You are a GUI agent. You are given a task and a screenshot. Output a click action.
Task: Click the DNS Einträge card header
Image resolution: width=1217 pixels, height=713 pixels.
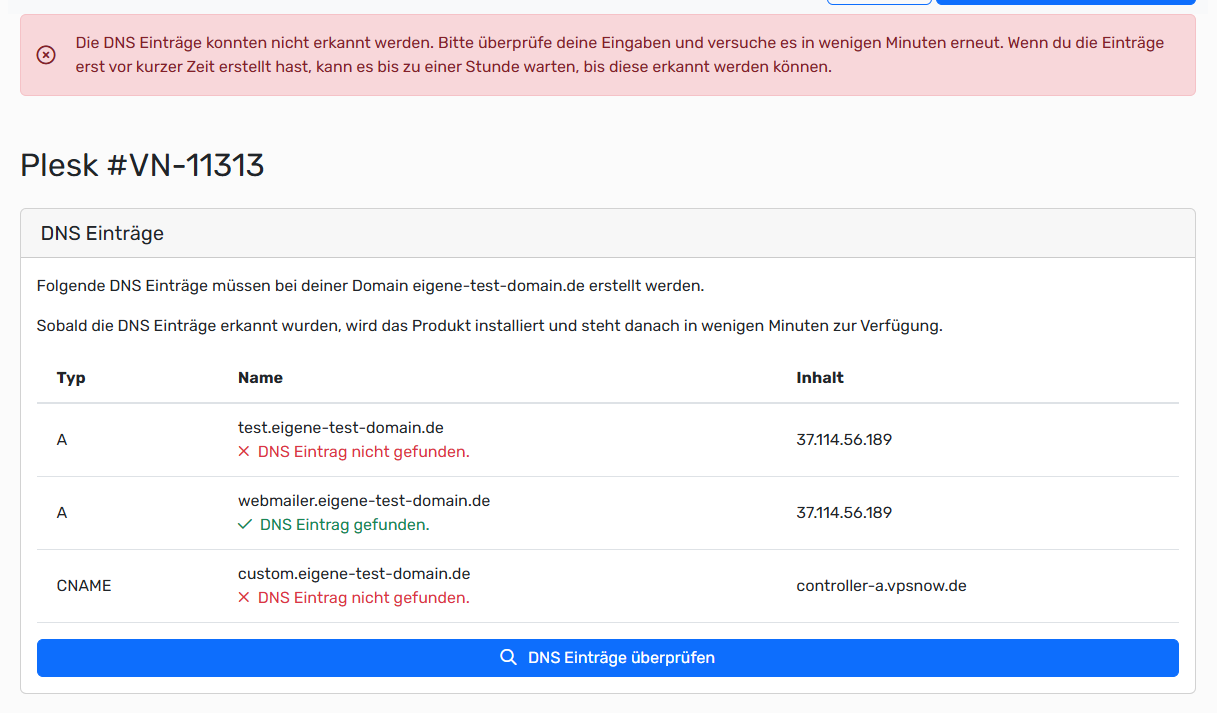coord(102,233)
